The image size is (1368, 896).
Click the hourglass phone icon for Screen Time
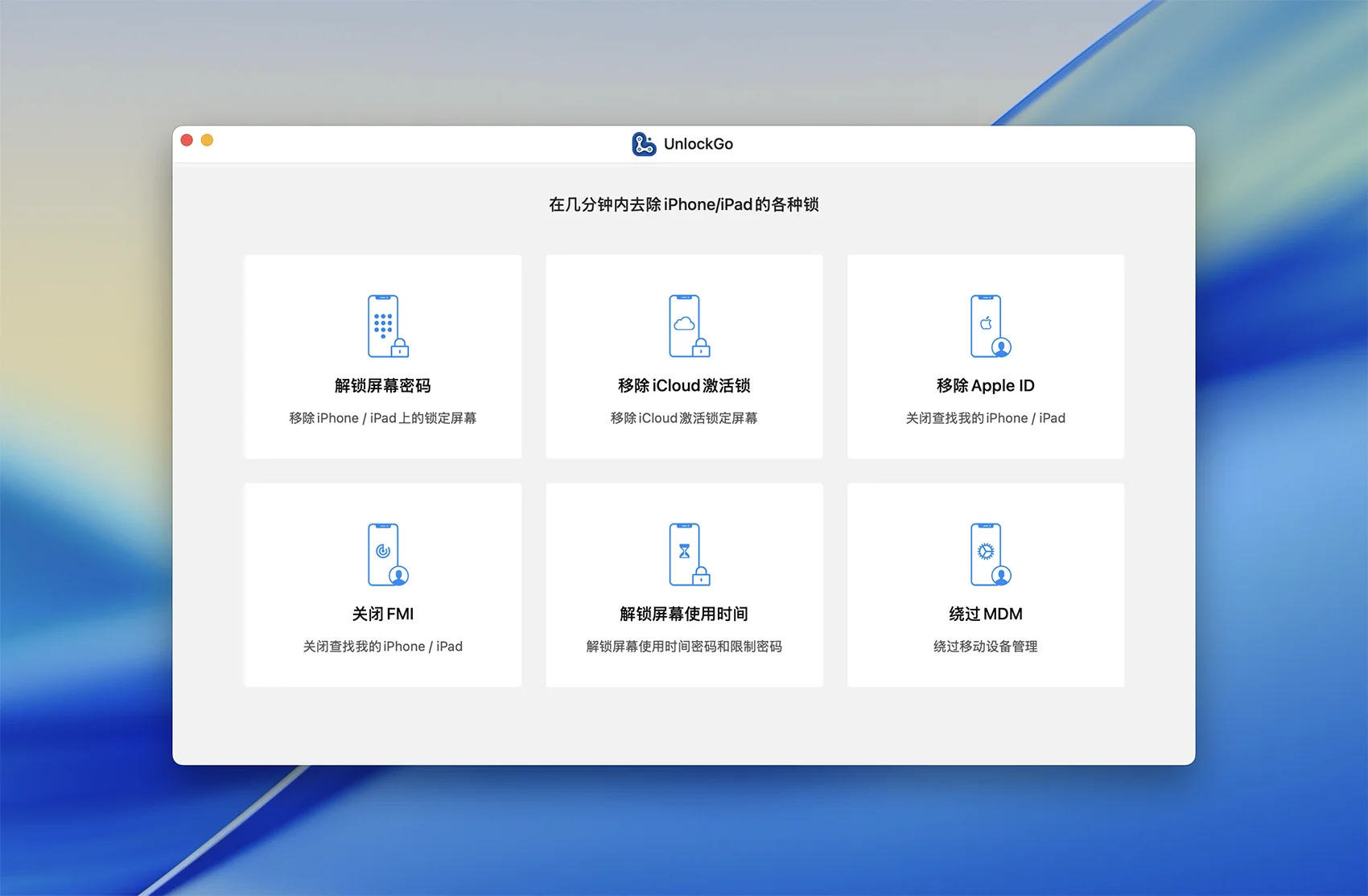(688, 555)
